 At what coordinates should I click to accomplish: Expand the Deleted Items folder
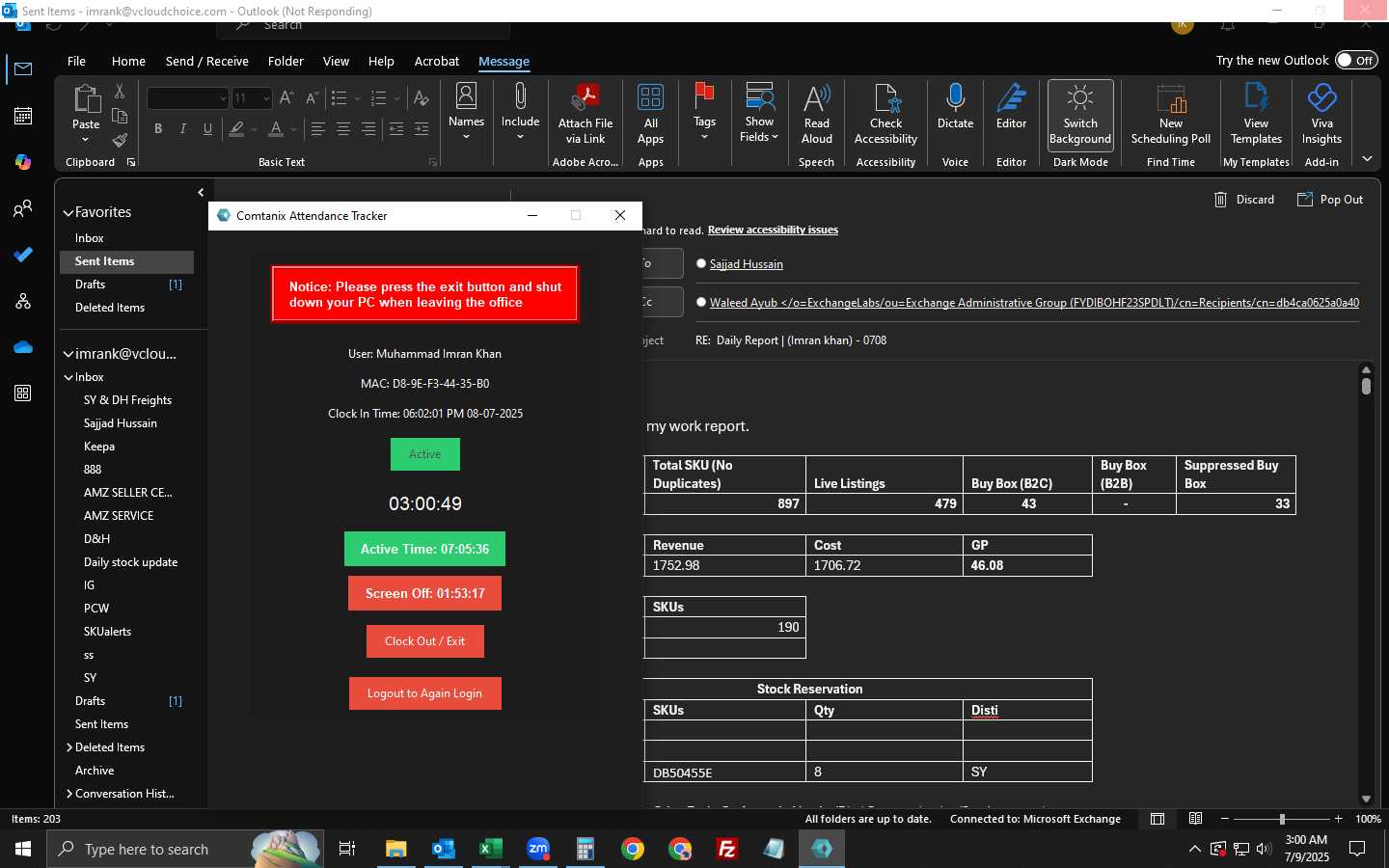point(69,747)
